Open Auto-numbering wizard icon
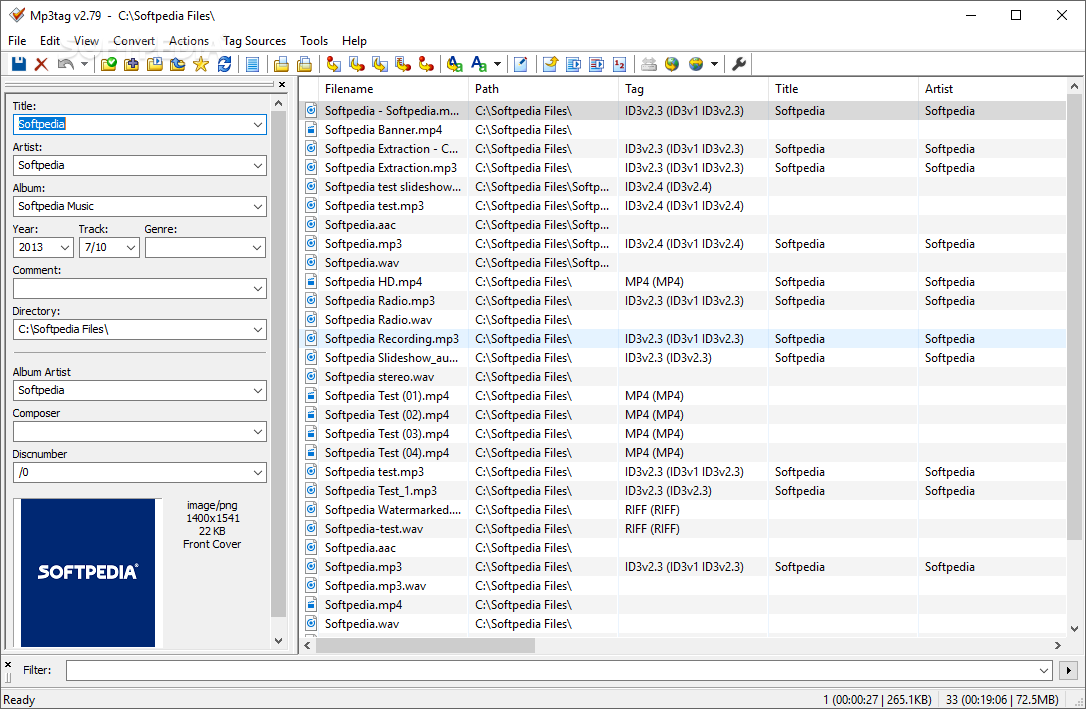 (620, 64)
